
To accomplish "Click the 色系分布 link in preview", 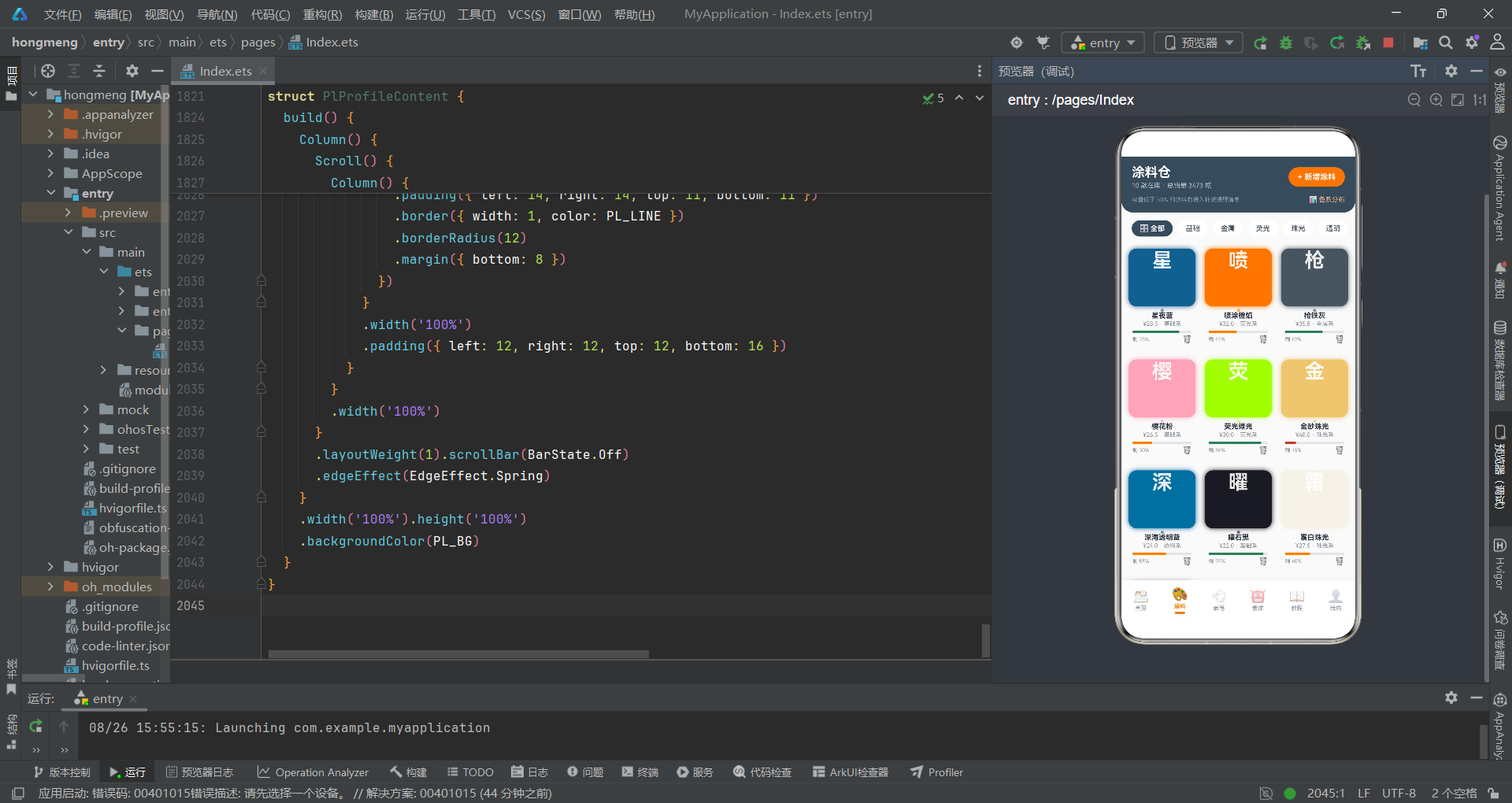I will pos(1327,200).
